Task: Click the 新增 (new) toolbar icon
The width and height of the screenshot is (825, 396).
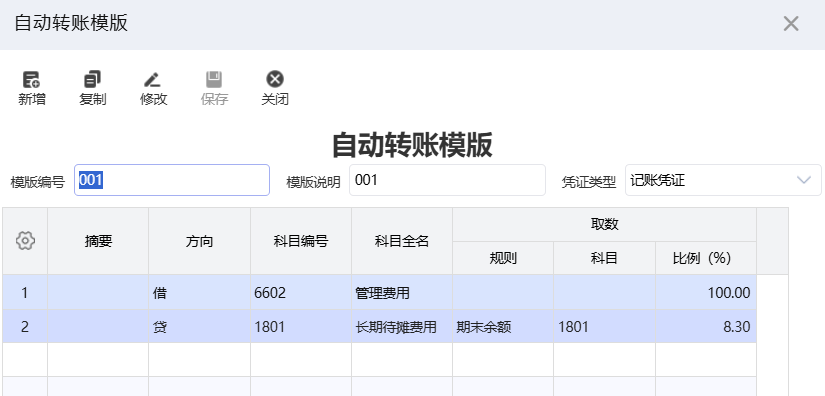Action: 32,79
